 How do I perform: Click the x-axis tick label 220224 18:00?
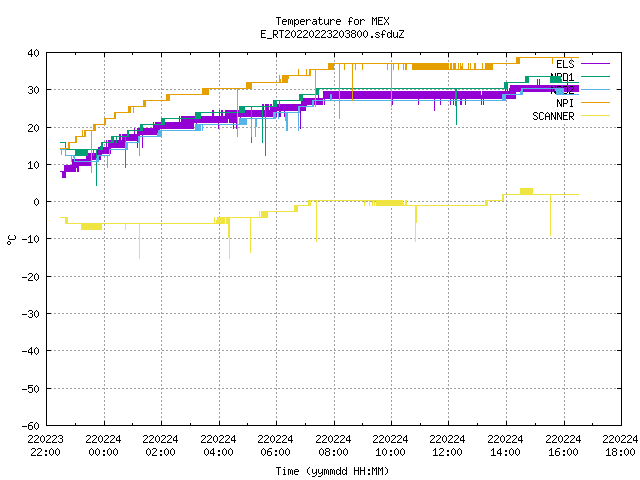620,446
